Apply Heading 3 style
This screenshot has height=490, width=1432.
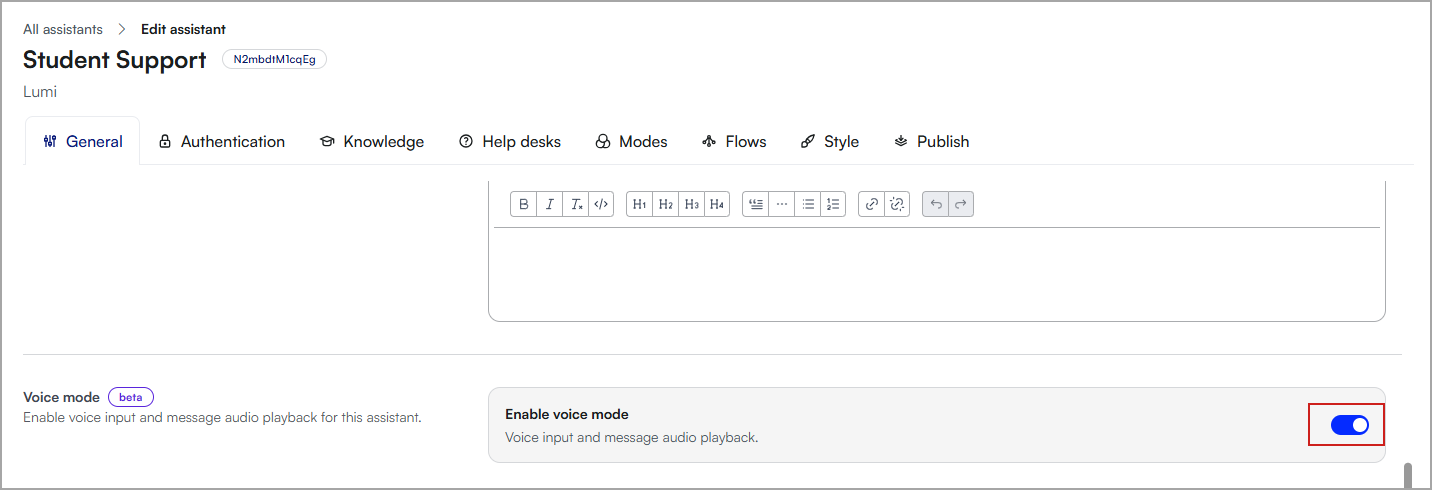click(x=691, y=204)
